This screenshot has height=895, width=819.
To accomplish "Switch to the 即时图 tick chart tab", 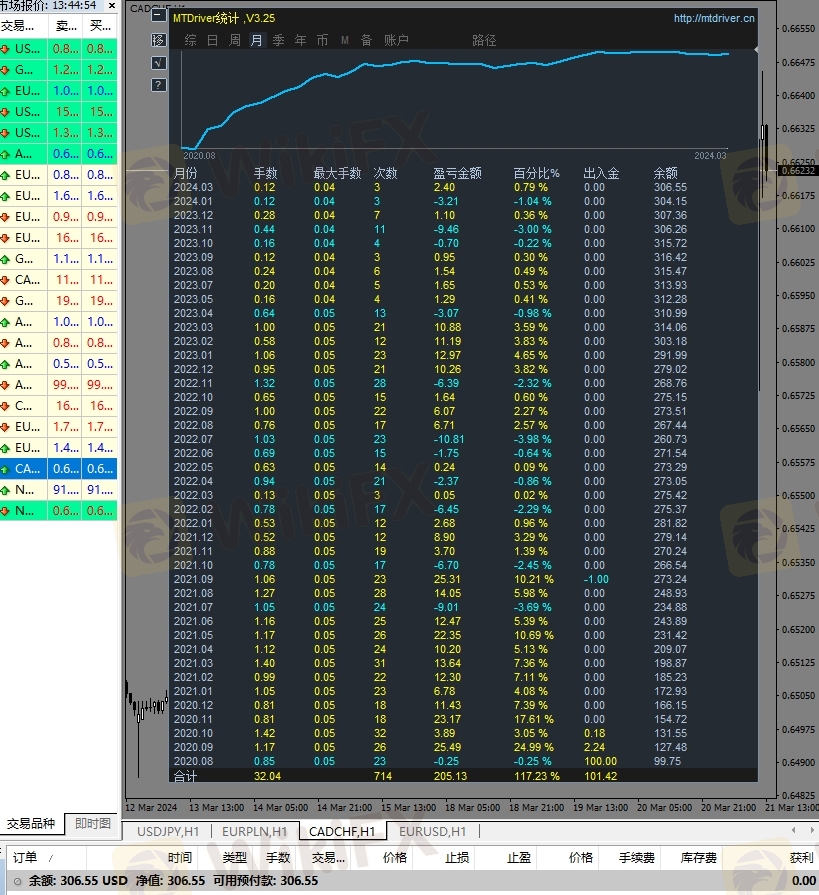I will 93,824.
